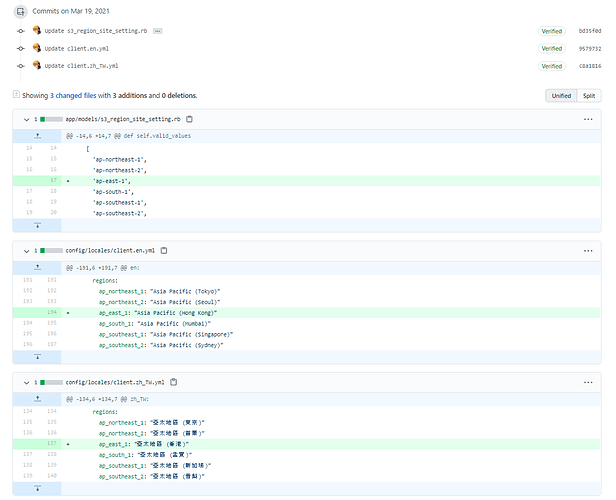
Task: Switch diff view to Split
Action: tap(588, 95)
